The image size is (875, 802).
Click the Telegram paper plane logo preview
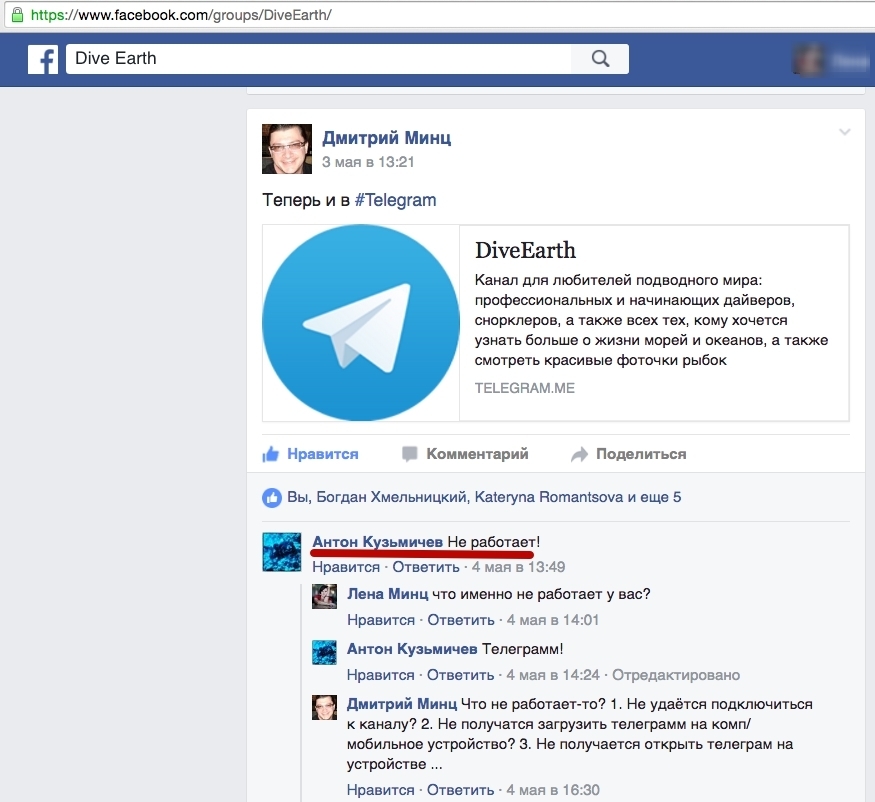(x=360, y=323)
